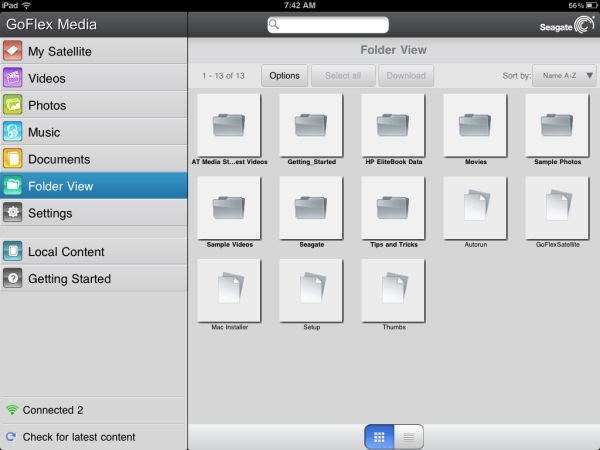
Task: Click the My Satellite sidebar icon
Action: point(13,51)
